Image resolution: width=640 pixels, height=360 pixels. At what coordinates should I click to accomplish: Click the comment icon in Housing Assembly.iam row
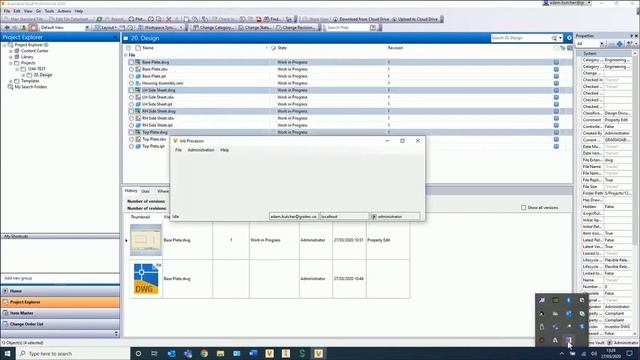click(556, 83)
